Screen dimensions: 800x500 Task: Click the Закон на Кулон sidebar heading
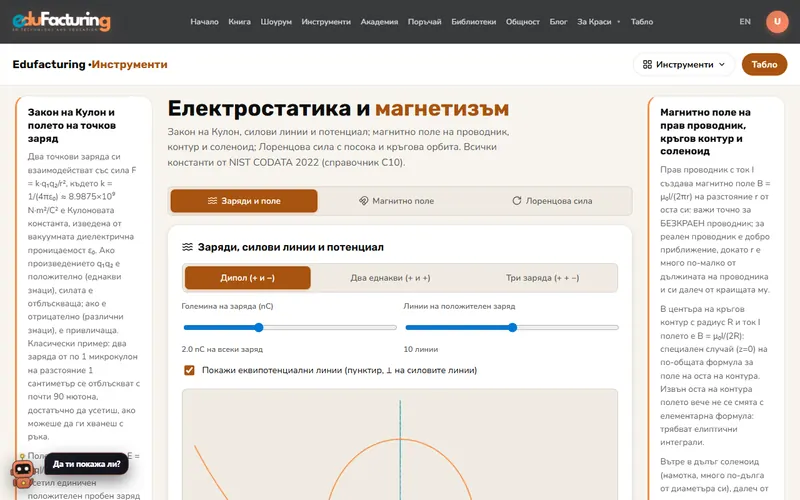[x=71, y=125]
